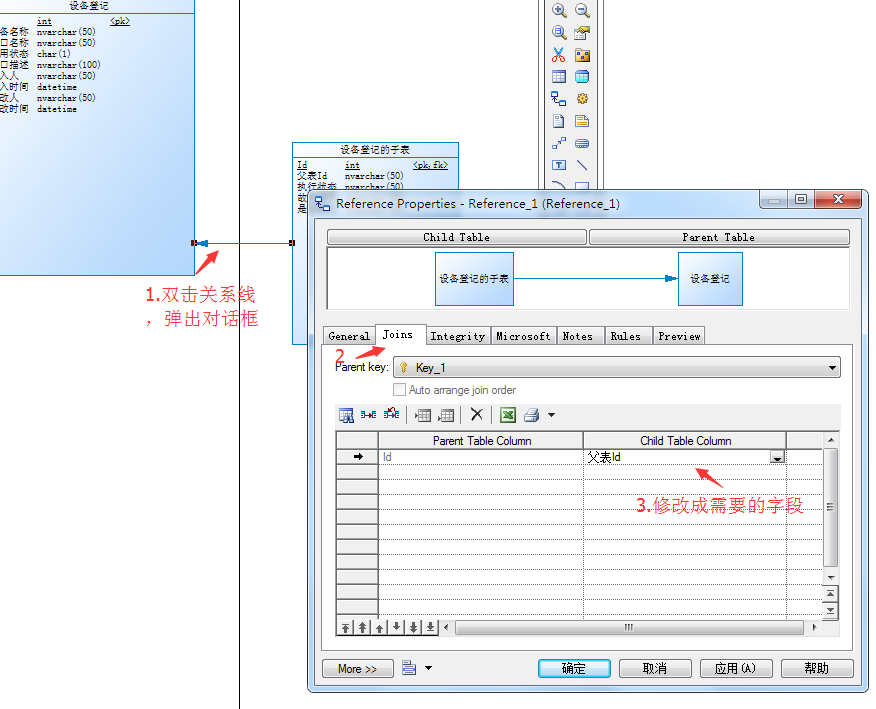Click the 设备登记的子表 table title in diagram
This screenshot has width=876, height=709.
point(375,150)
